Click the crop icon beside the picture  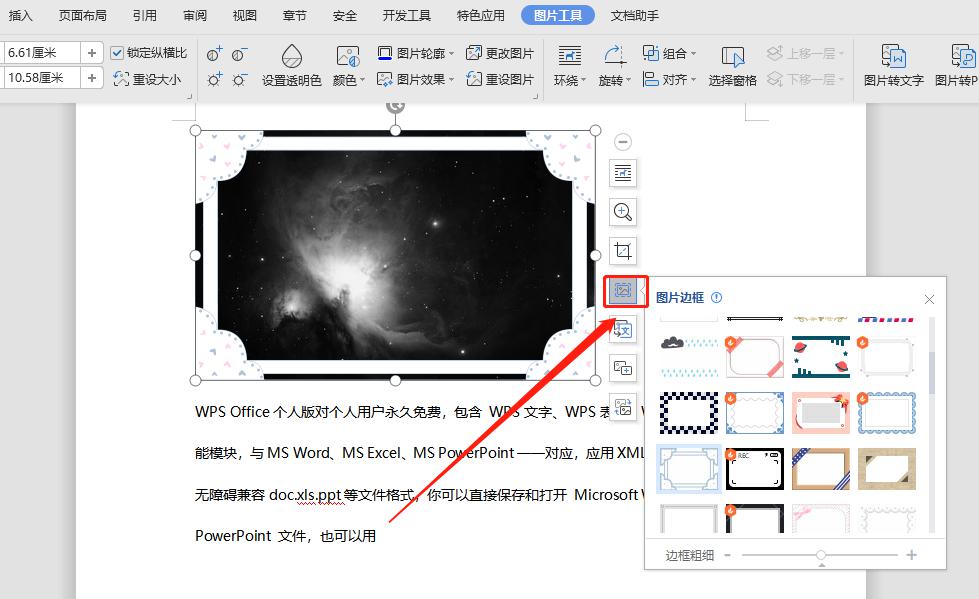[623, 251]
